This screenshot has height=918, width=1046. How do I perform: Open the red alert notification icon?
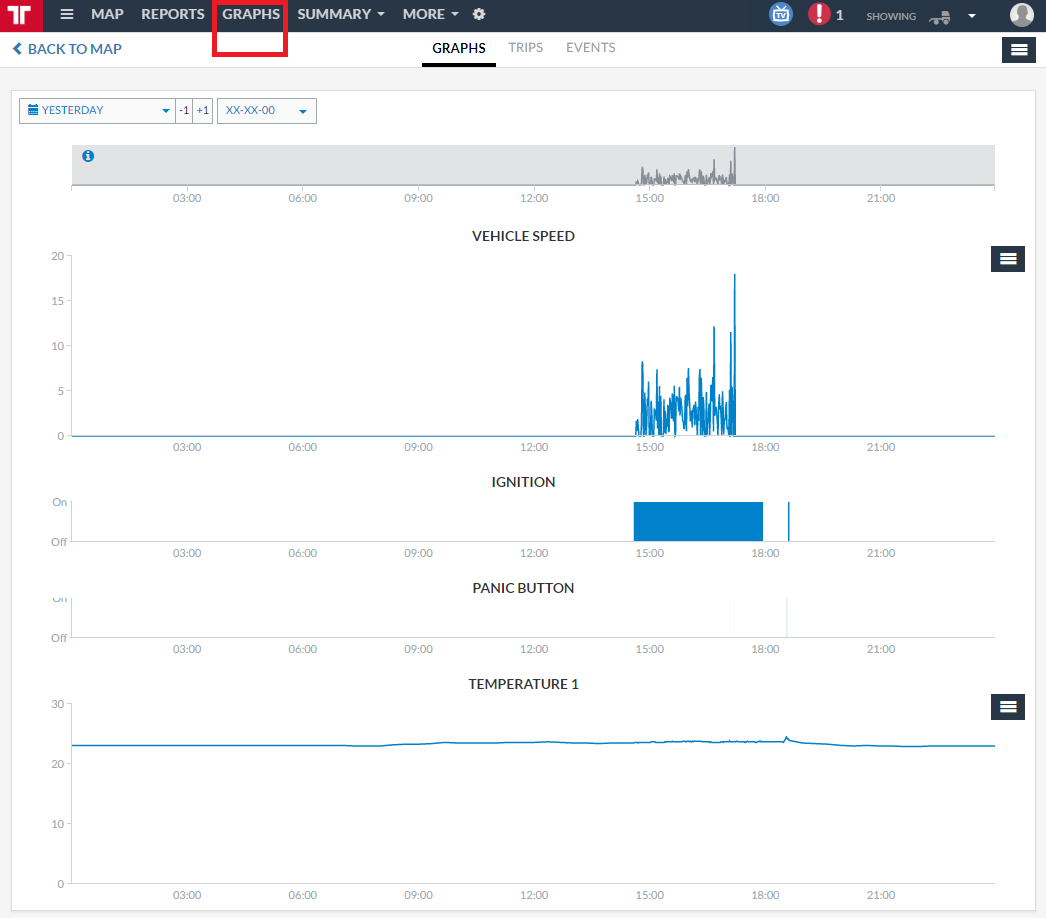pos(819,14)
